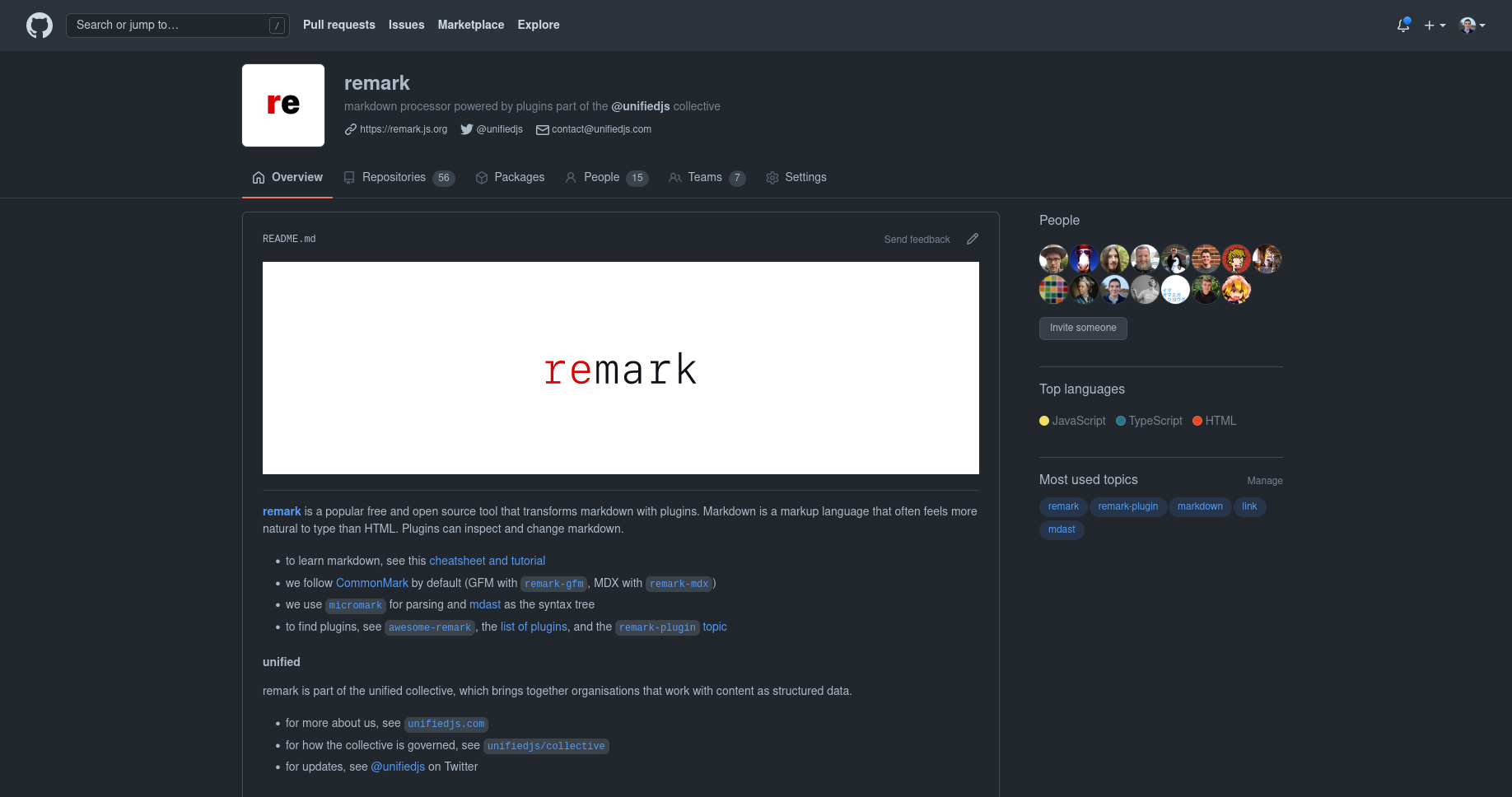The image size is (1512, 797).
Task: Go to Explore
Action: point(538,25)
